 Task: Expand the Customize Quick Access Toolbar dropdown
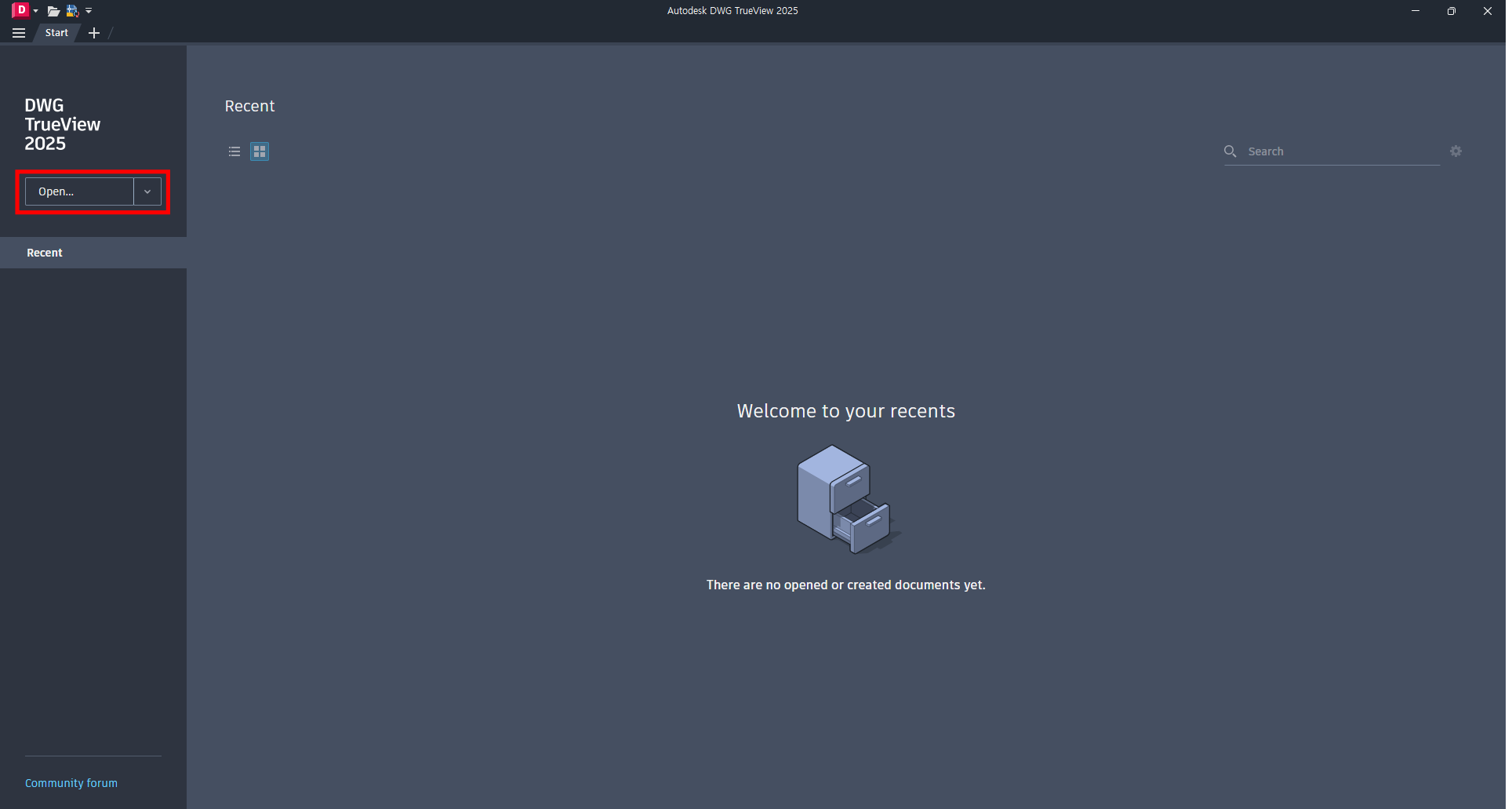pos(89,11)
